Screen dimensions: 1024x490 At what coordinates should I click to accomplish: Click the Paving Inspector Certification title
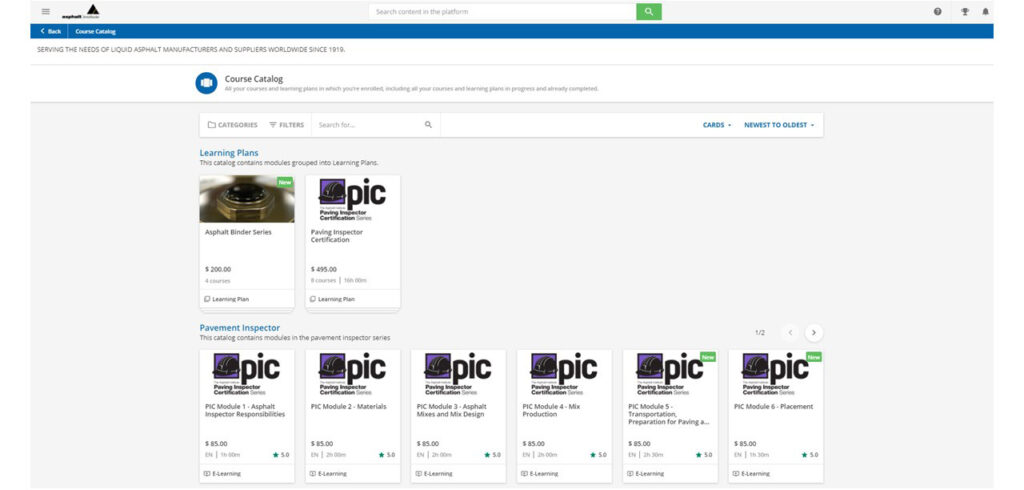pyautogui.click(x=337, y=236)
